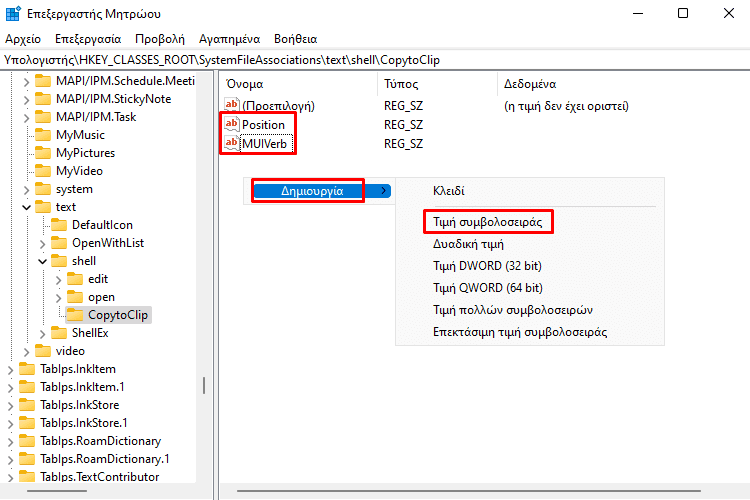This screenshot has height=500, width=750.
Task: Click the OpenWithList folder icon
Action: point(59,243)
